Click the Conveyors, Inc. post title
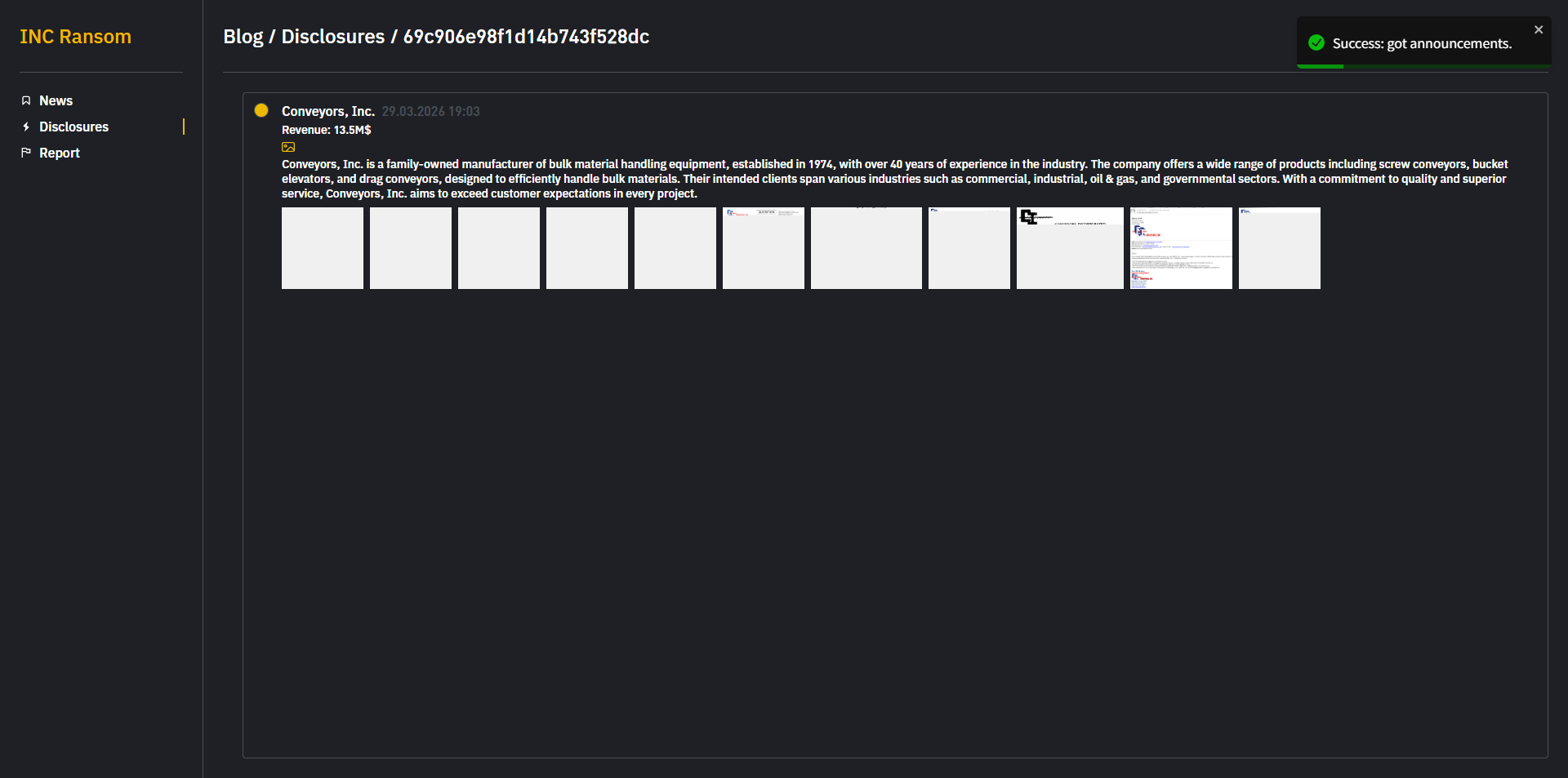The height and width of the screenshot is (778, 1568). click(x=327, y=111)
